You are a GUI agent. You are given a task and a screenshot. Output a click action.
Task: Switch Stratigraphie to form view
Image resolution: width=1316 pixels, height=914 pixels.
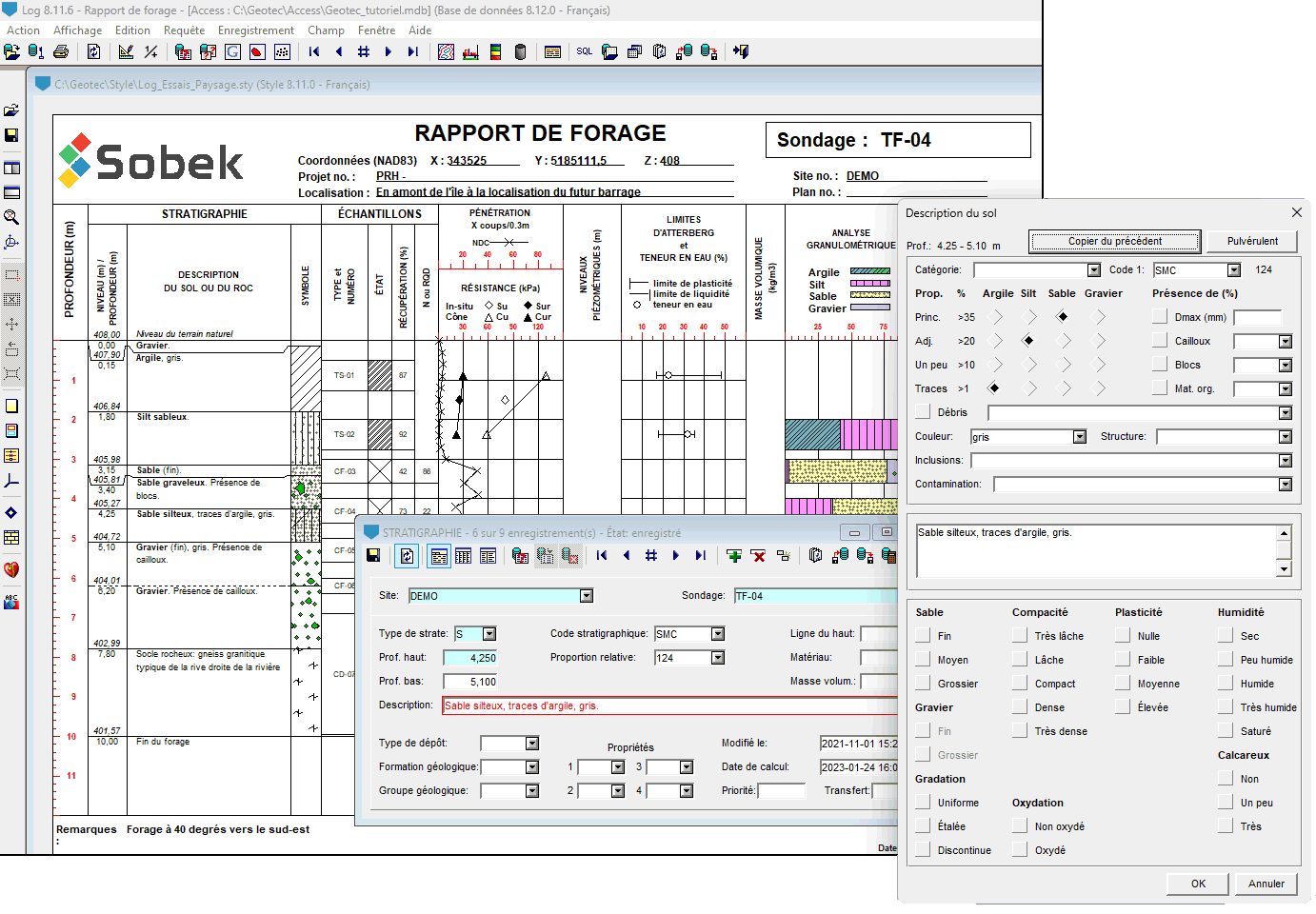click(439, 555)
